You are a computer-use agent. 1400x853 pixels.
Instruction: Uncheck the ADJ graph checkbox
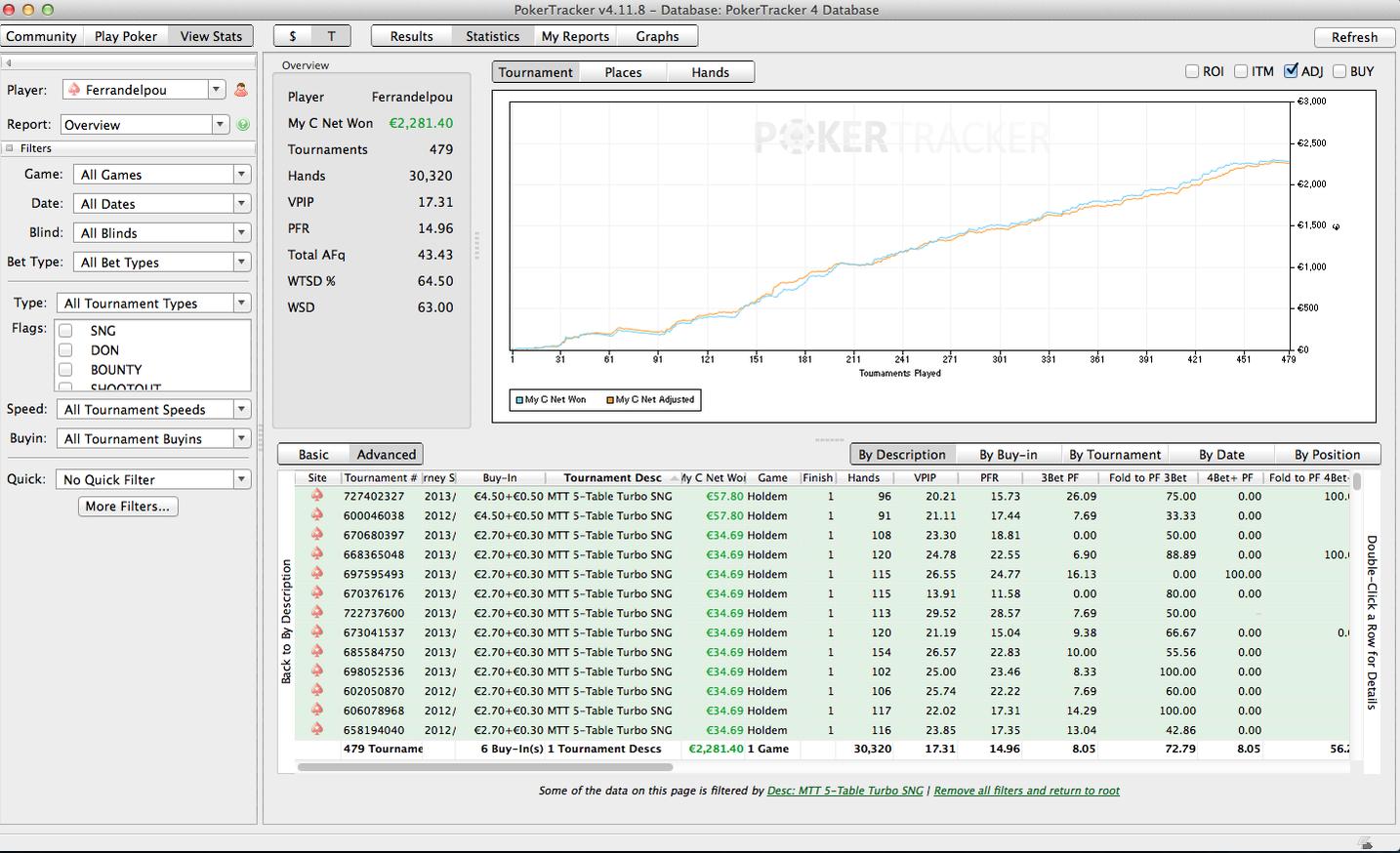click(x=1291, y=71)
